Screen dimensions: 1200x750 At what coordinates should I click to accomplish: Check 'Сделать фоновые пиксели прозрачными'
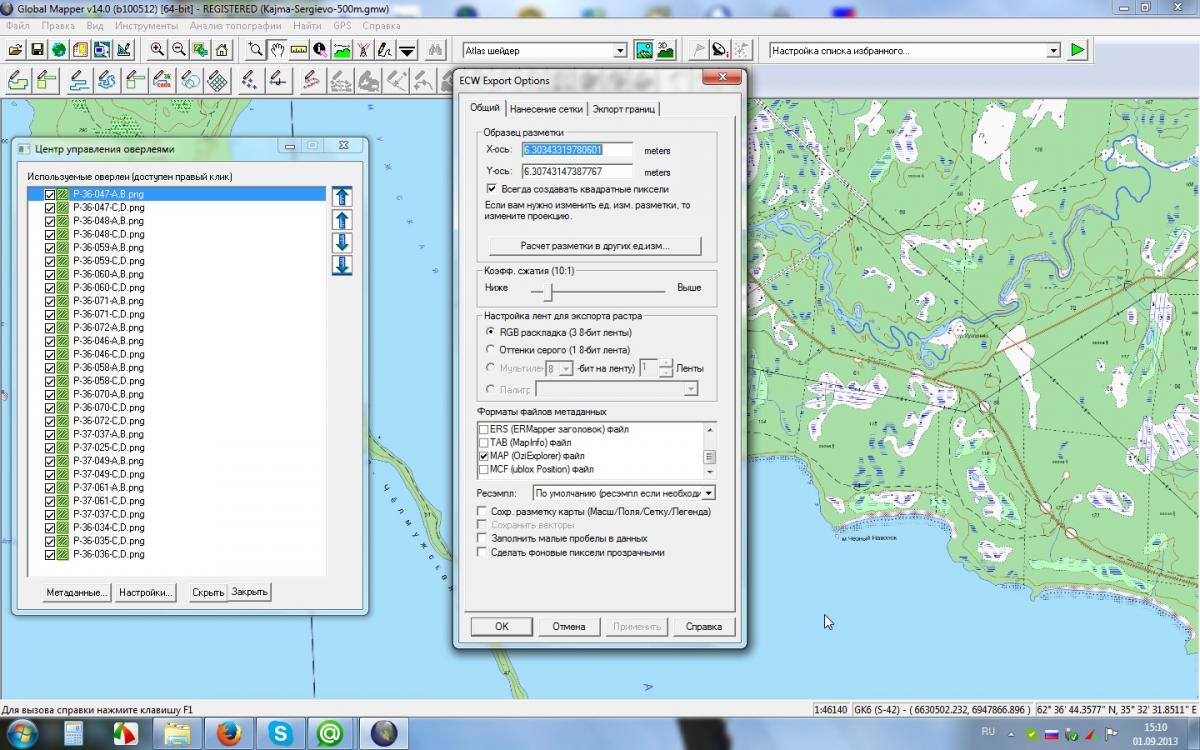click(482, 552)
